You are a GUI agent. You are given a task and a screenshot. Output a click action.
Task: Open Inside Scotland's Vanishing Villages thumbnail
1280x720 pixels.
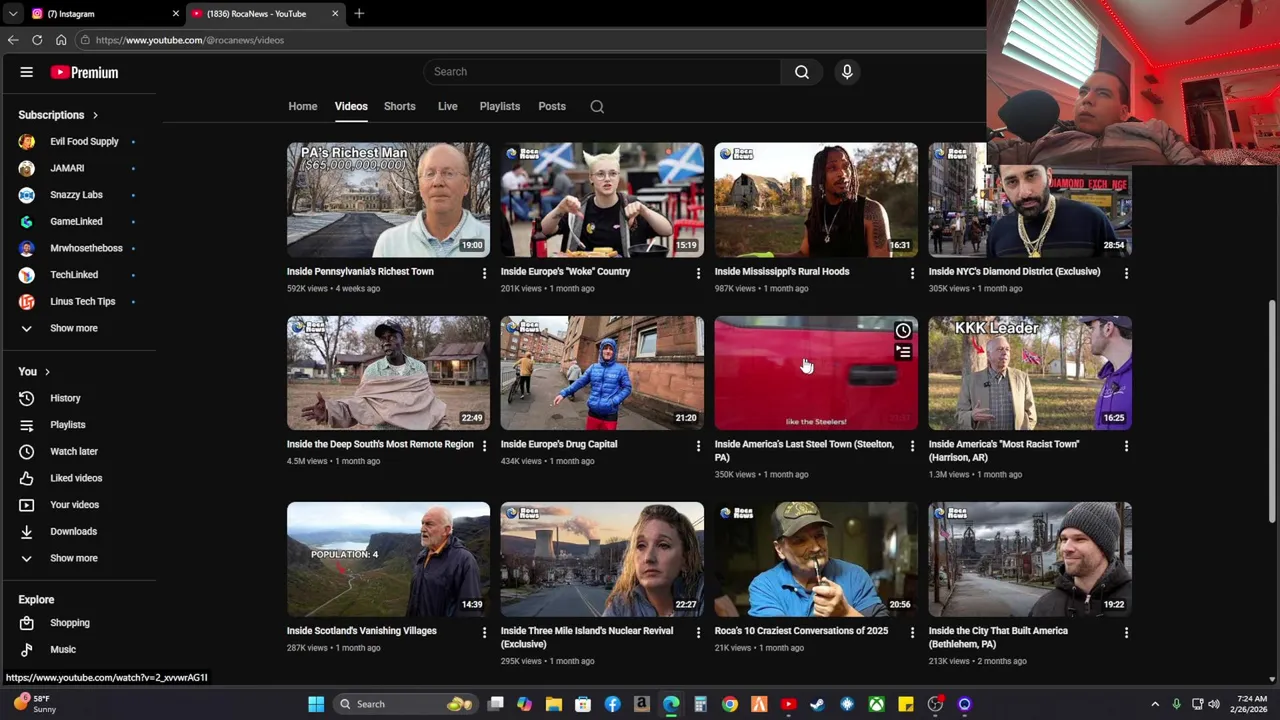pos(388,559)
